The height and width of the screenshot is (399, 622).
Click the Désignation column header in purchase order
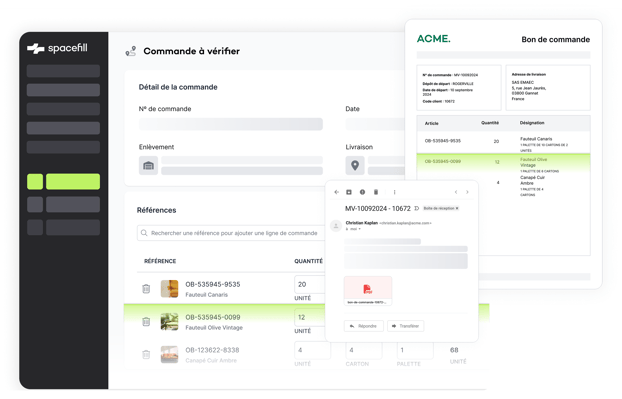point(532,123)
